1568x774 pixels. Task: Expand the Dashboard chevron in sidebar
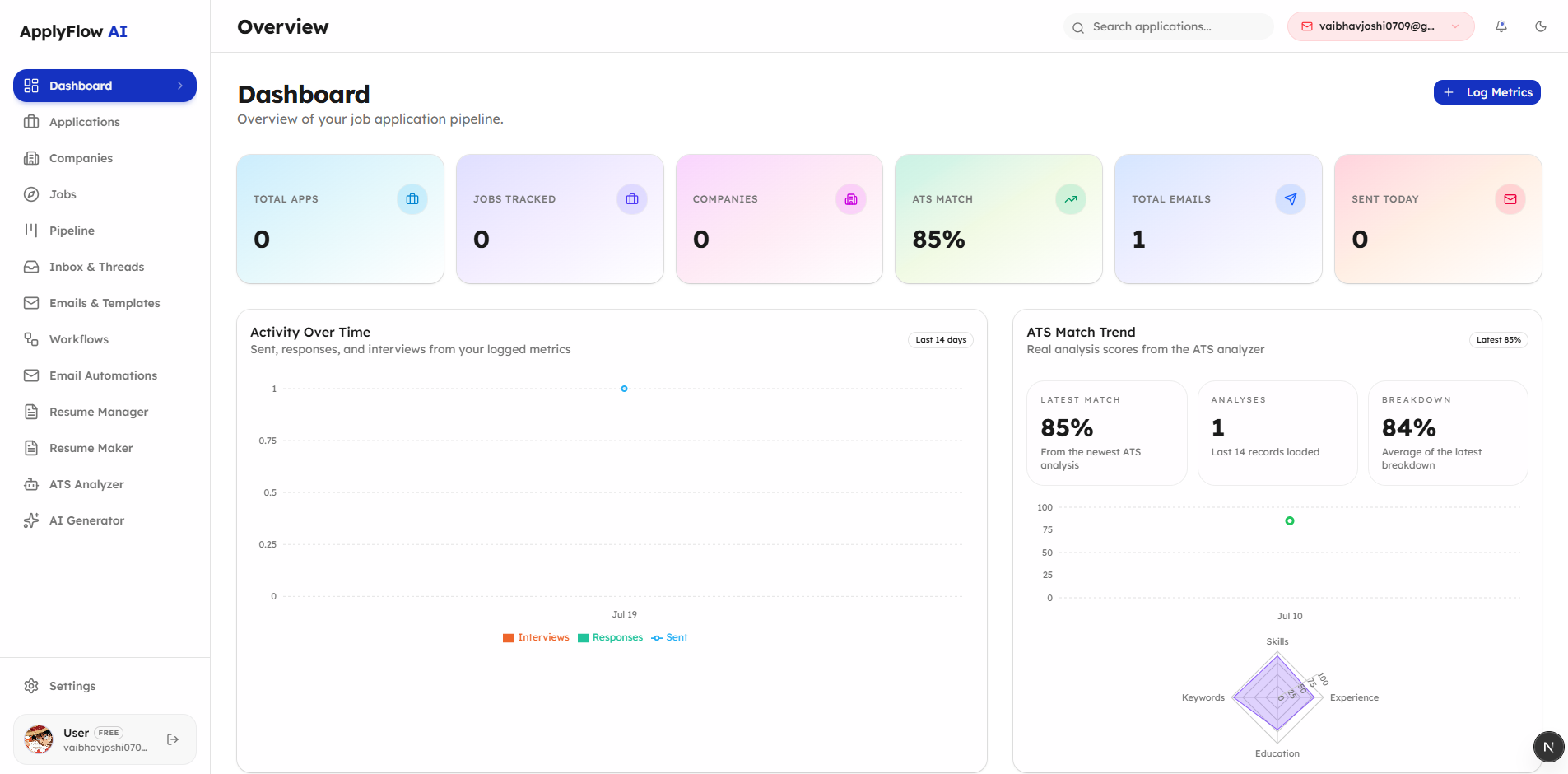(x=180, y=86)
